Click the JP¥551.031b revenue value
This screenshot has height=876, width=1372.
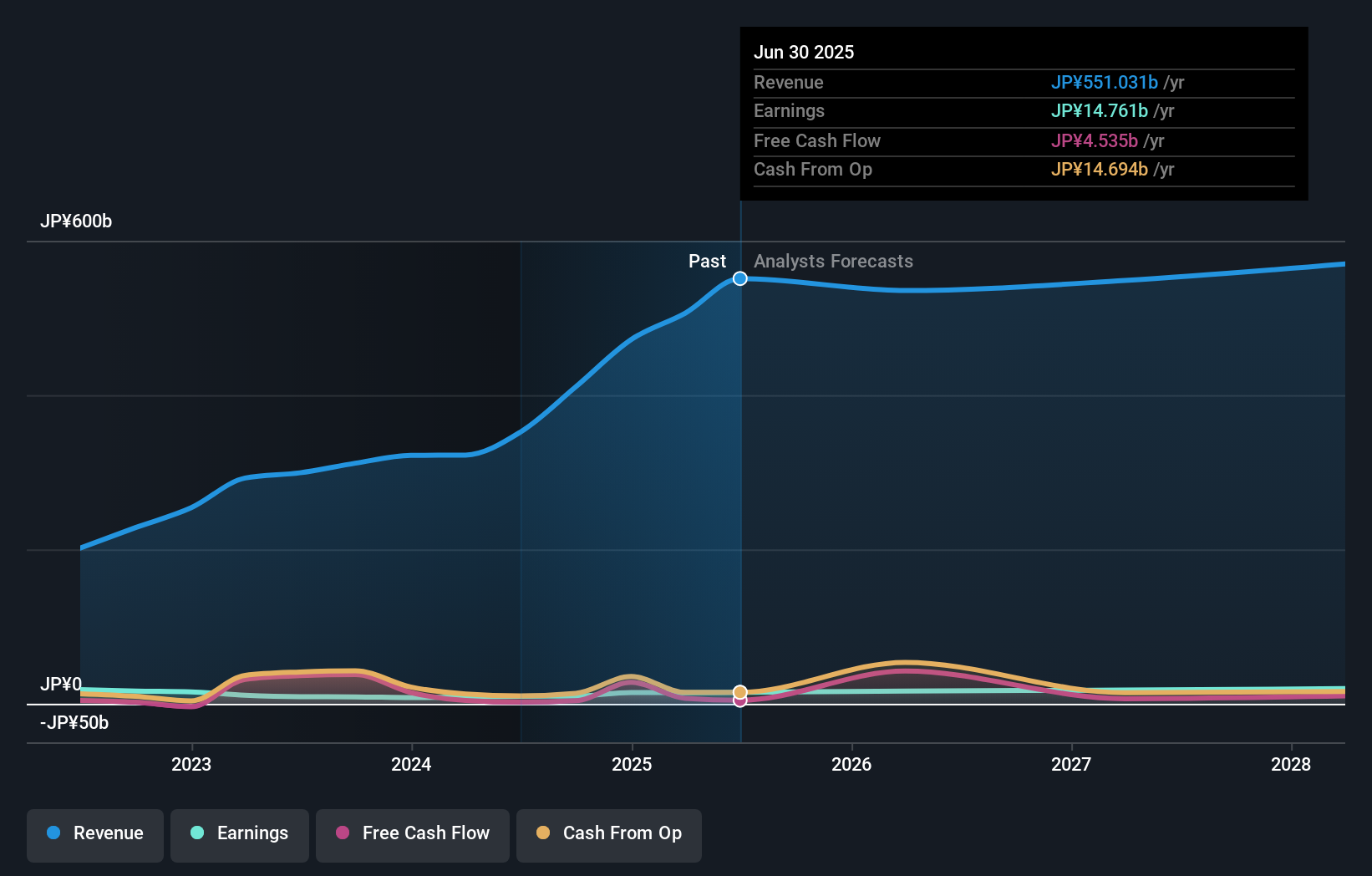[1105, 83]
